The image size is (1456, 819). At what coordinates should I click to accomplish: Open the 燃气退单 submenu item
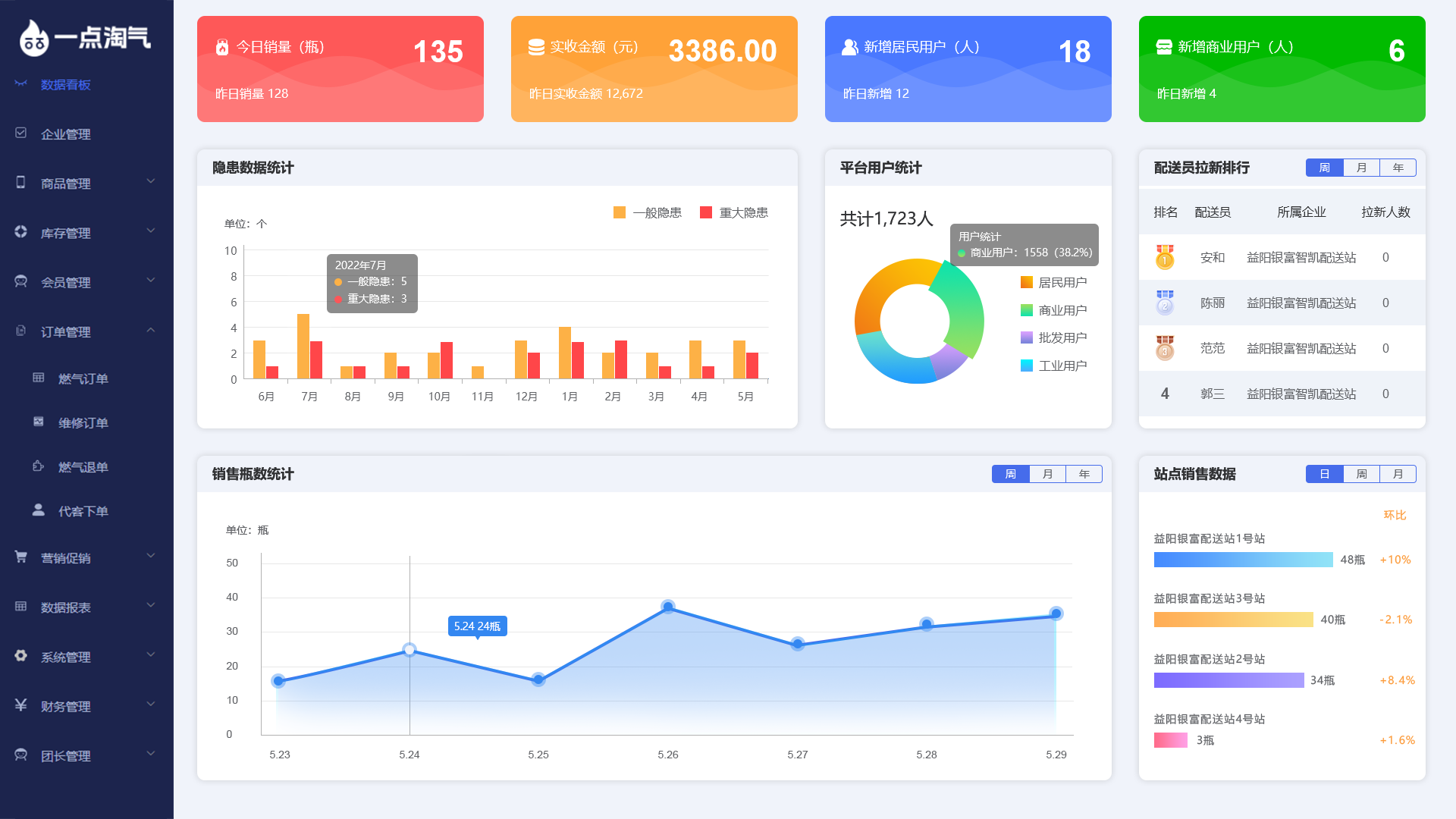(83, 466)
